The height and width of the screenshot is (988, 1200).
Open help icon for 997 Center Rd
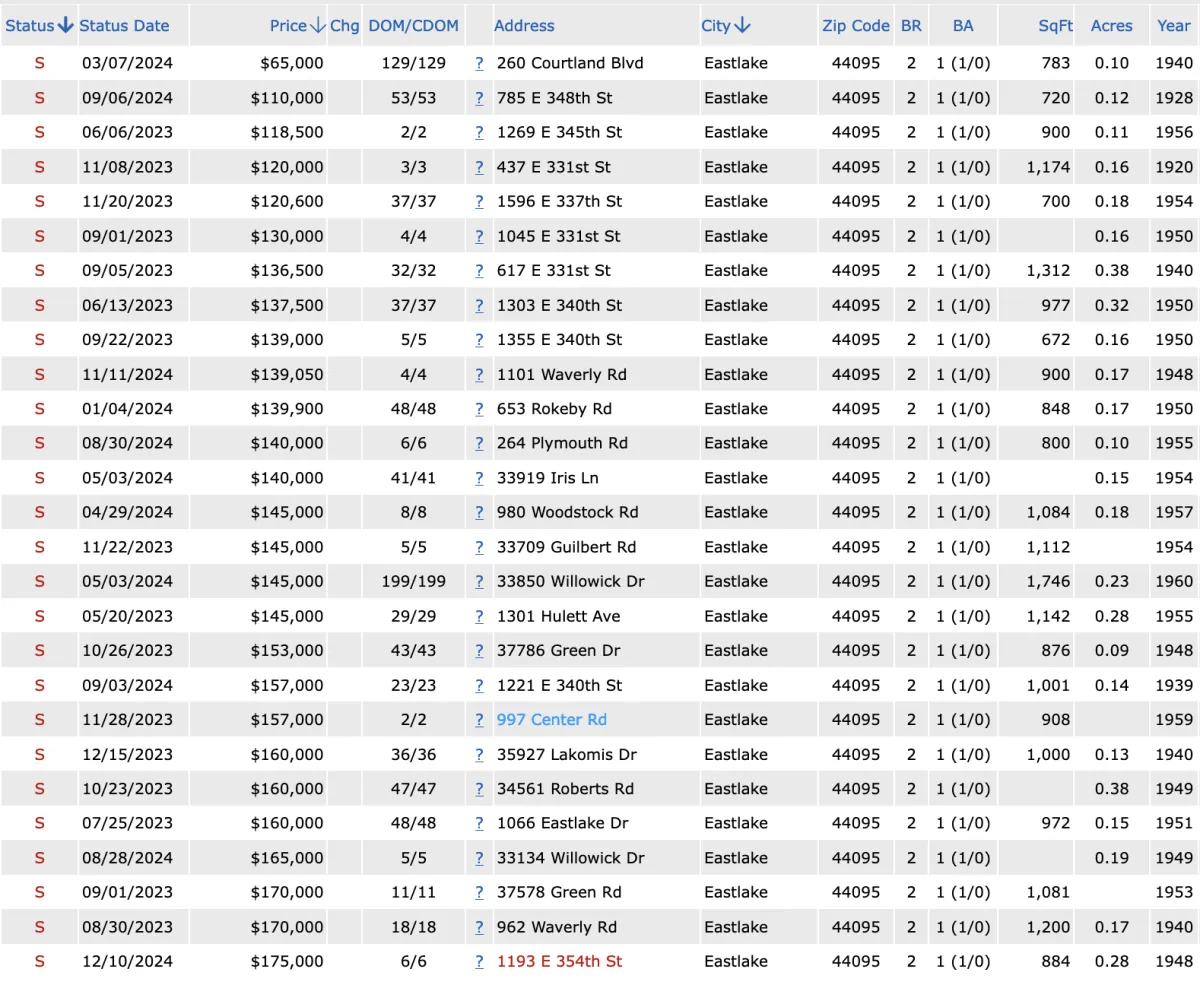pos(479,719)
